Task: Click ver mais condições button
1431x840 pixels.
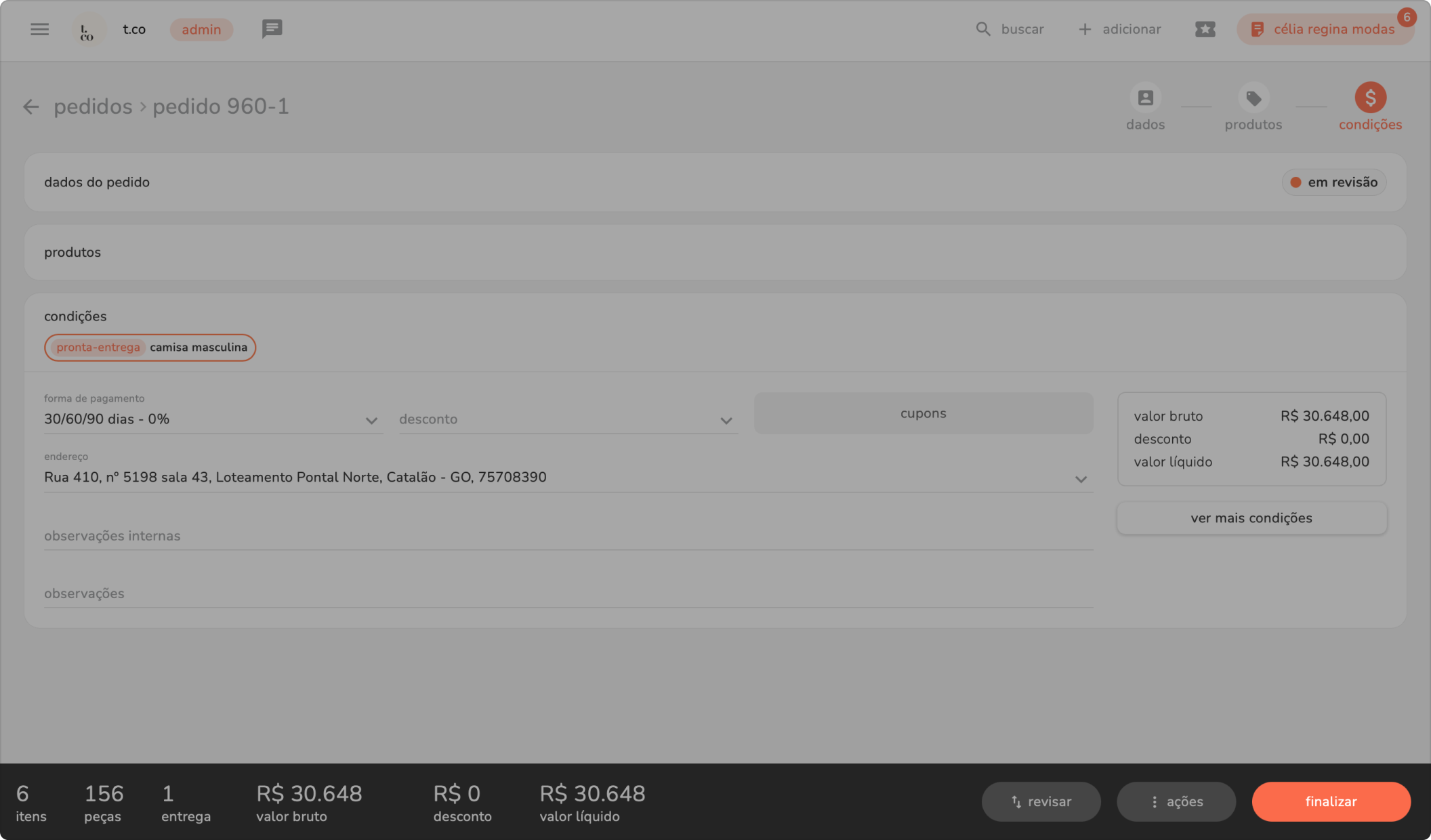Action: click(x=1251, y=518)
